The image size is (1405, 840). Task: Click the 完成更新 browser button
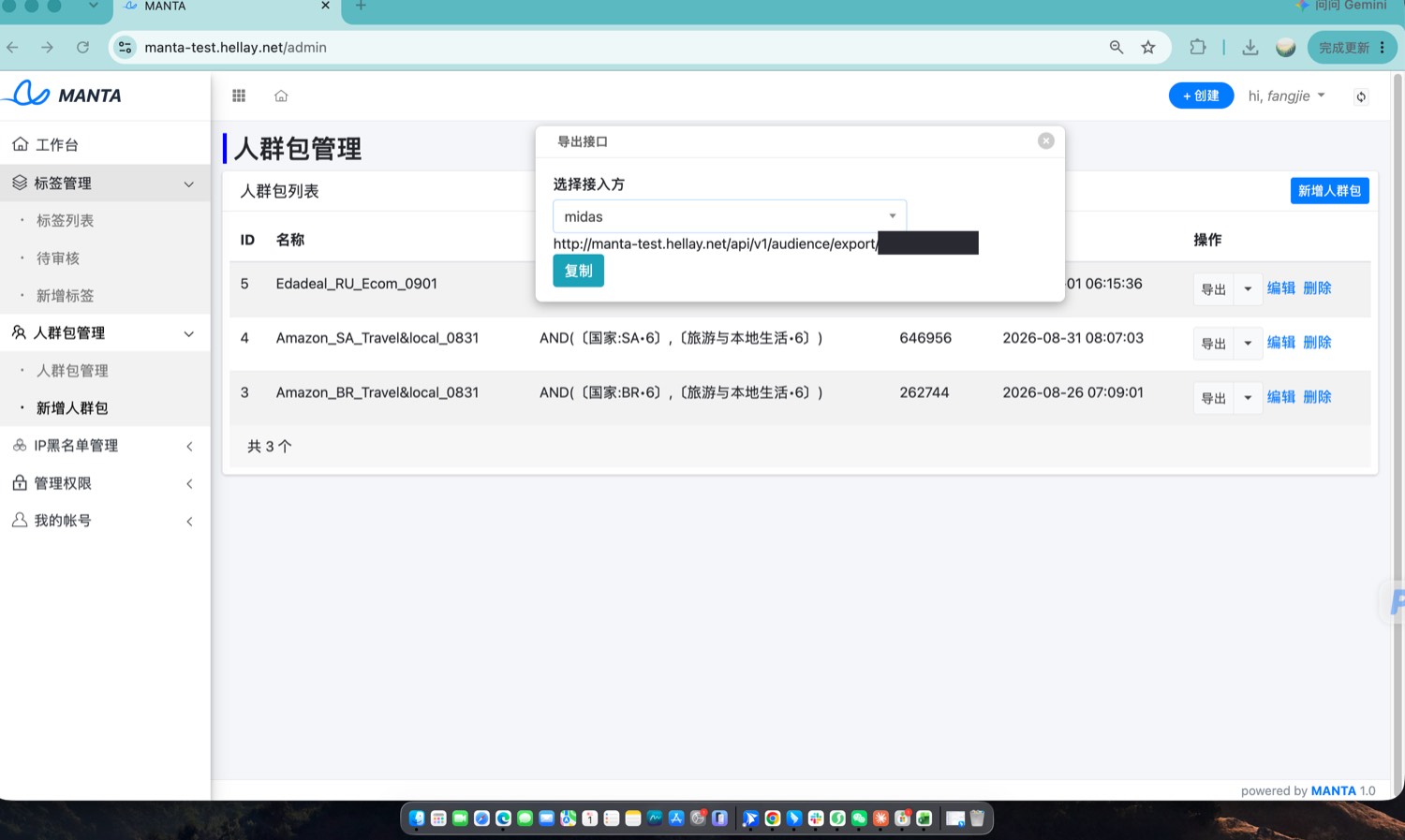pos(1352,47)
